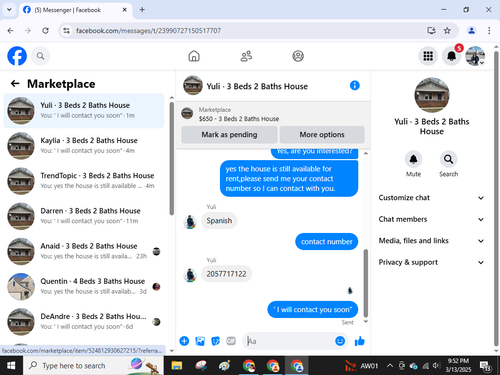Open the tab search dropdown in Chrome

click(x=9, y=10)
